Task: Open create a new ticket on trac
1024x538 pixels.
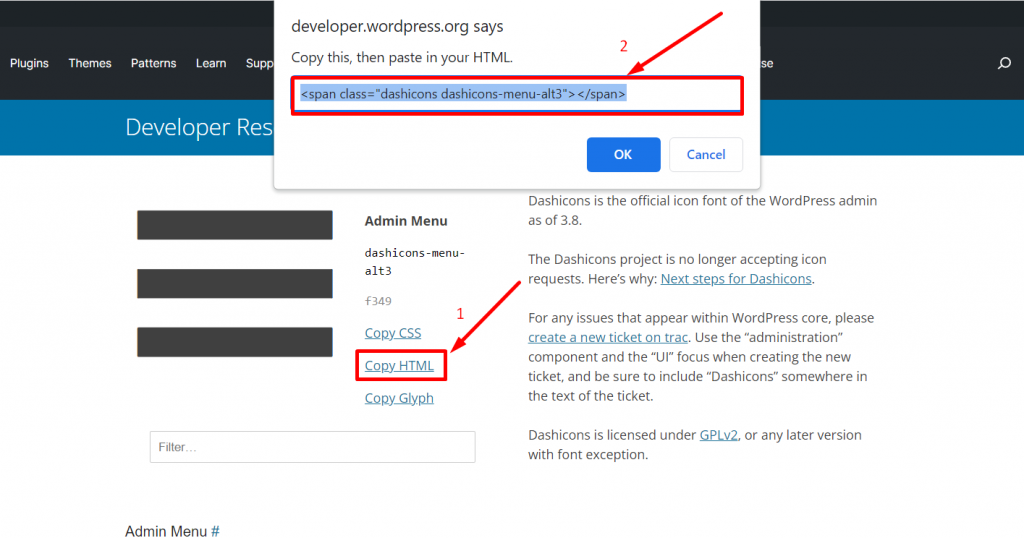Action: click(607, 338)
